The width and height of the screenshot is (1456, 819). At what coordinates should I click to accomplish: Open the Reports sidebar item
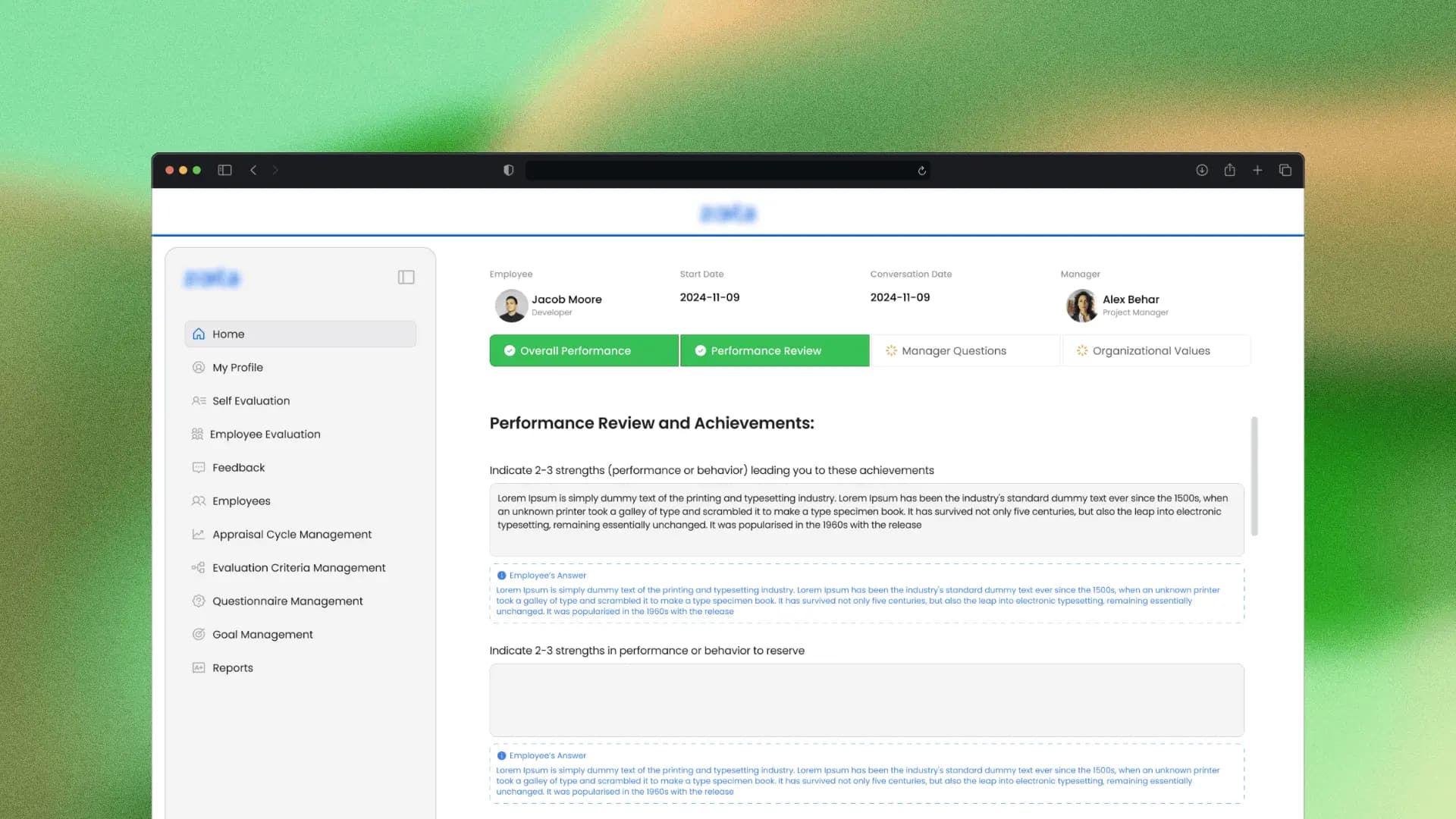coord(232,667)
